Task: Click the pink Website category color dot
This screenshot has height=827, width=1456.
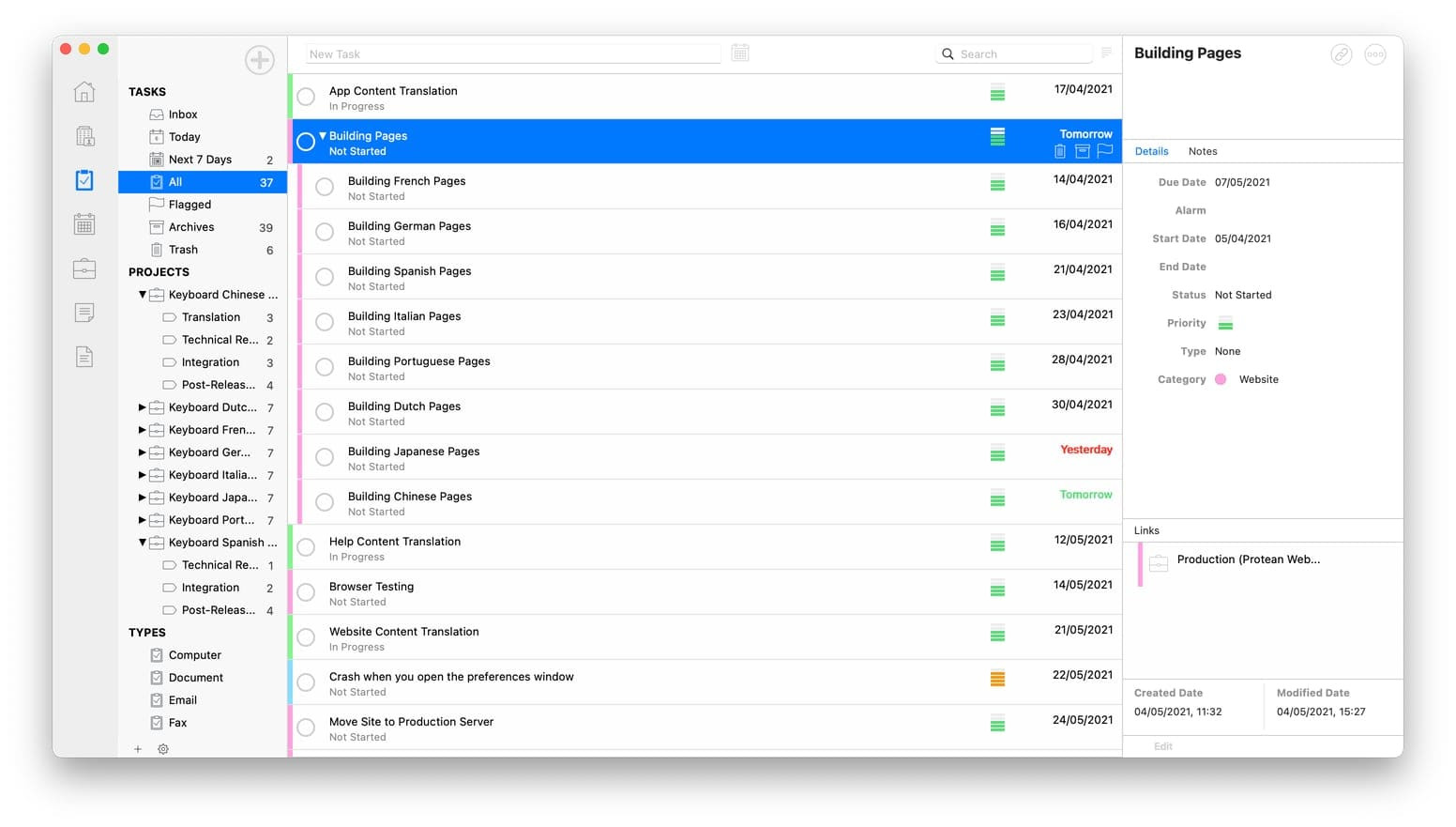Action: coord(1221,379)
